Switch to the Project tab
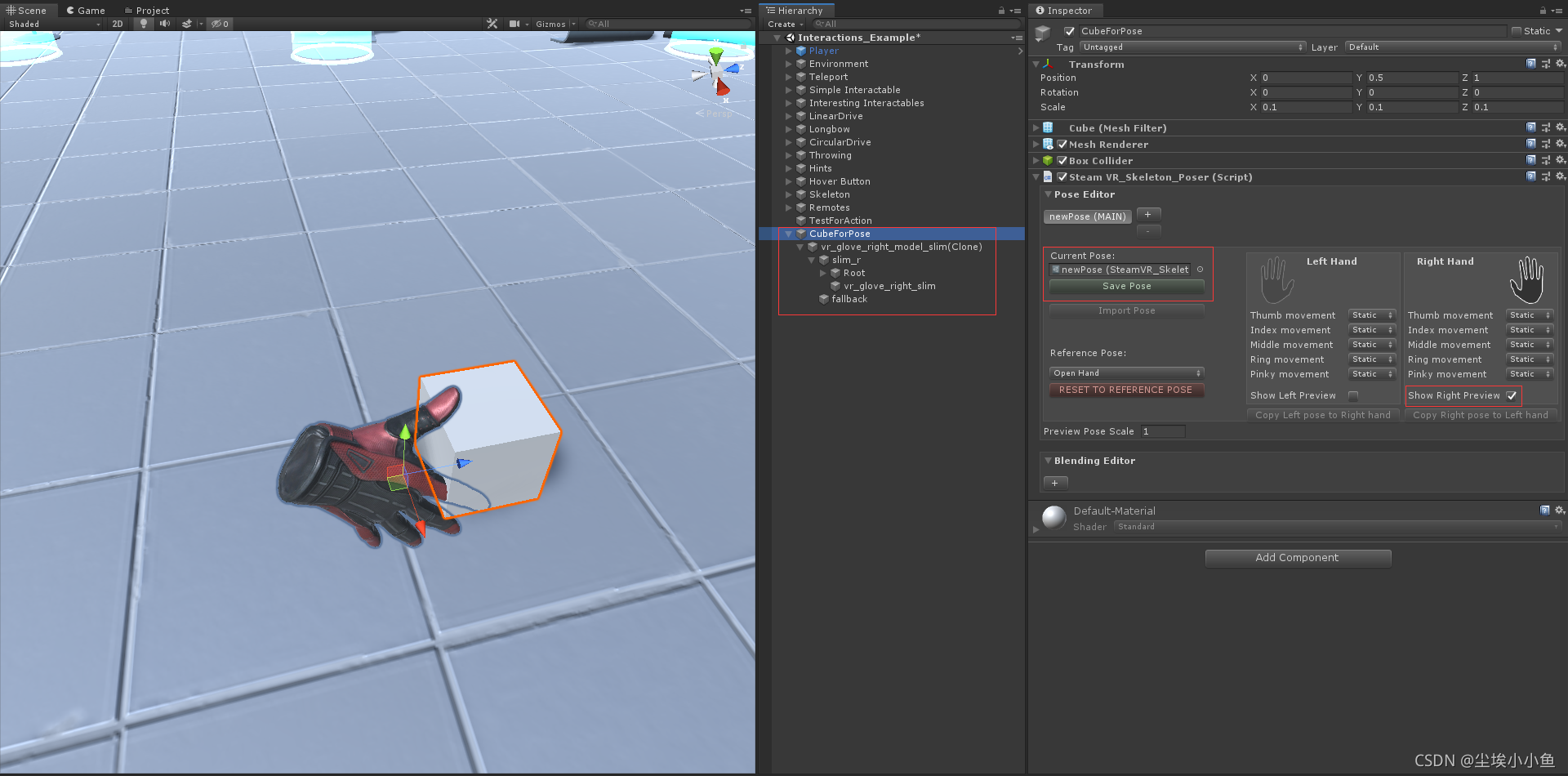 [147, 11]
